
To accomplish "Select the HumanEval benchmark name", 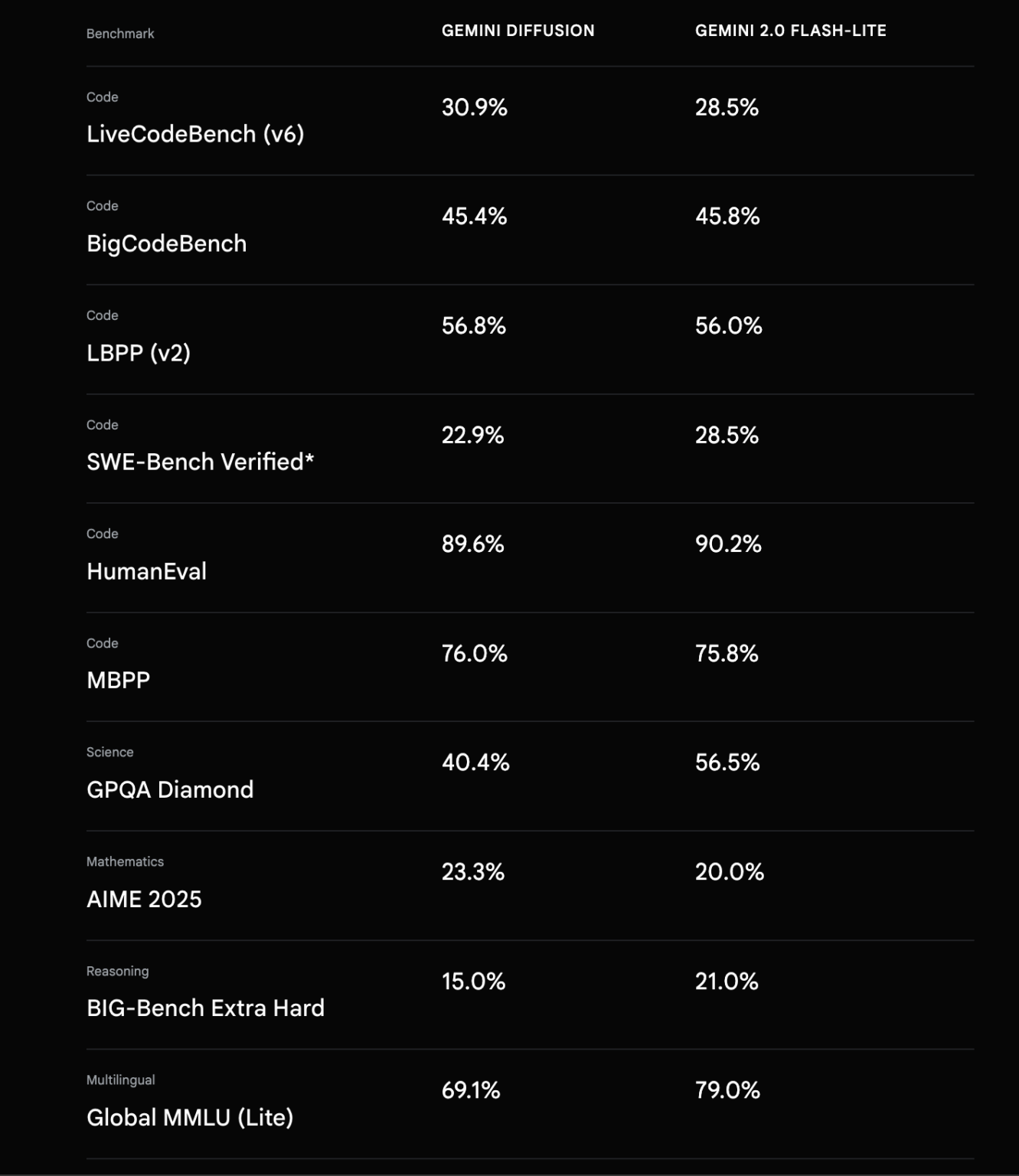I will [x=146, y=571].
